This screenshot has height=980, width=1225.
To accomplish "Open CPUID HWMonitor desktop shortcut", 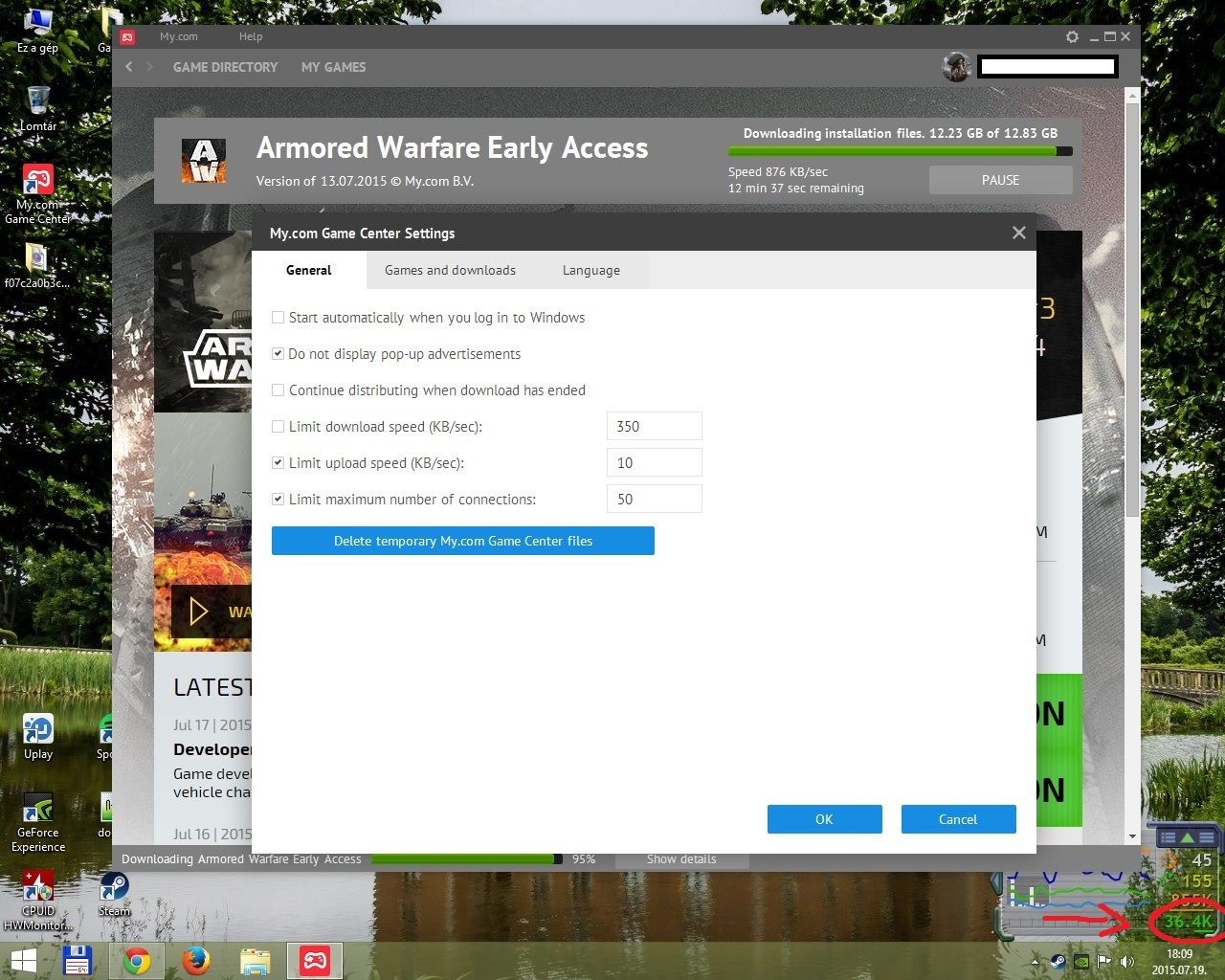I will (x=37, y=901).
